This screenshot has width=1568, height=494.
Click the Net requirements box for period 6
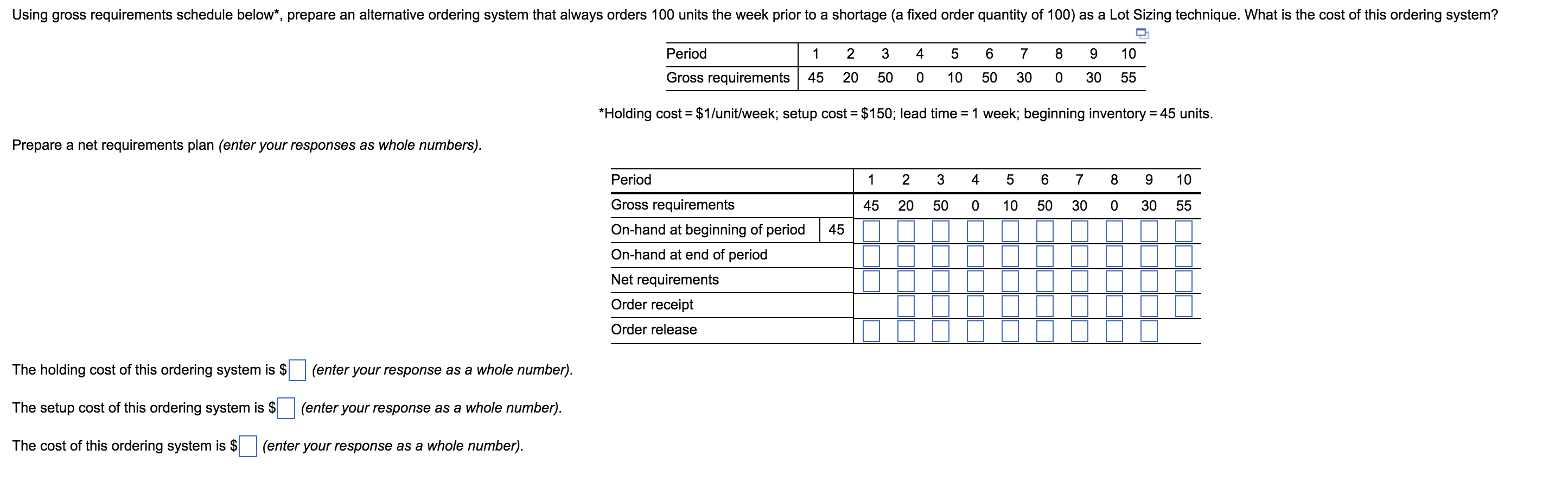pyautogui.click(x=1045, y=280)
